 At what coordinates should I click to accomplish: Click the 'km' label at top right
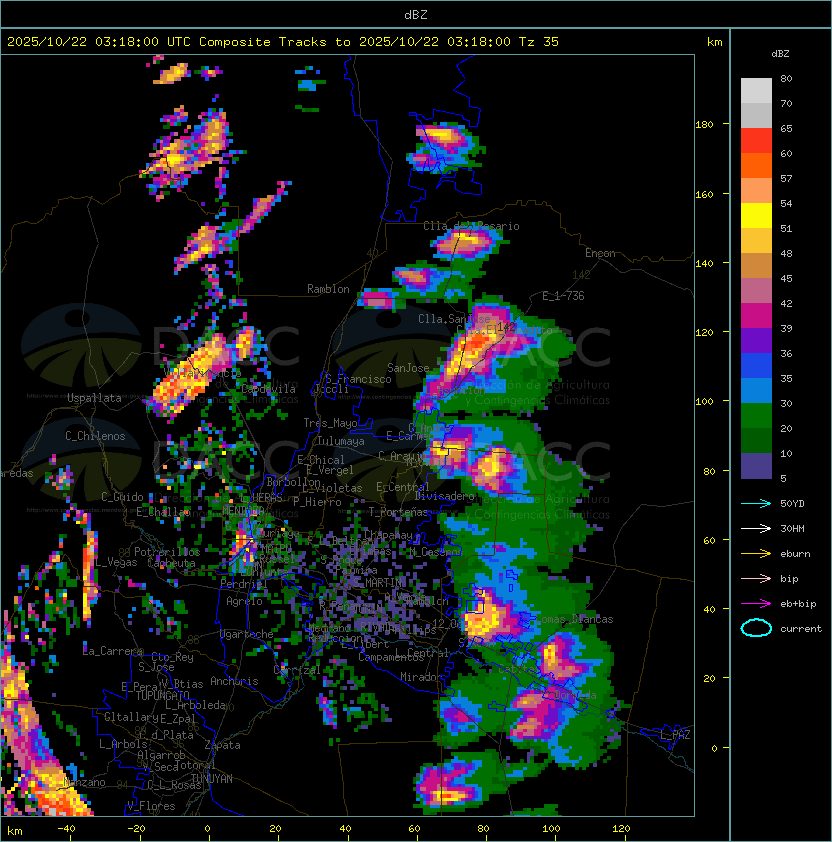tap(714, 42)
